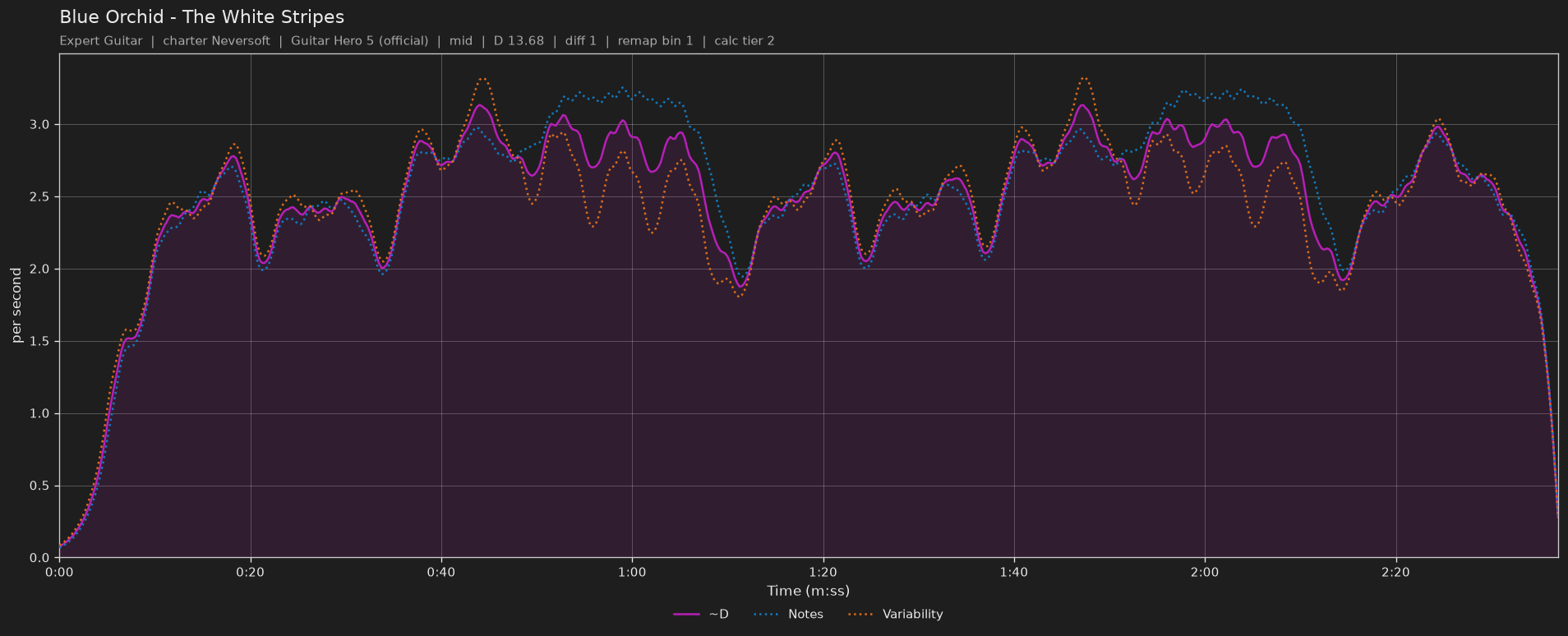This screenshot has width=1568, height=636.
Task: Click the 2.0 y-axis tick label
Action: tap(39, 270)
